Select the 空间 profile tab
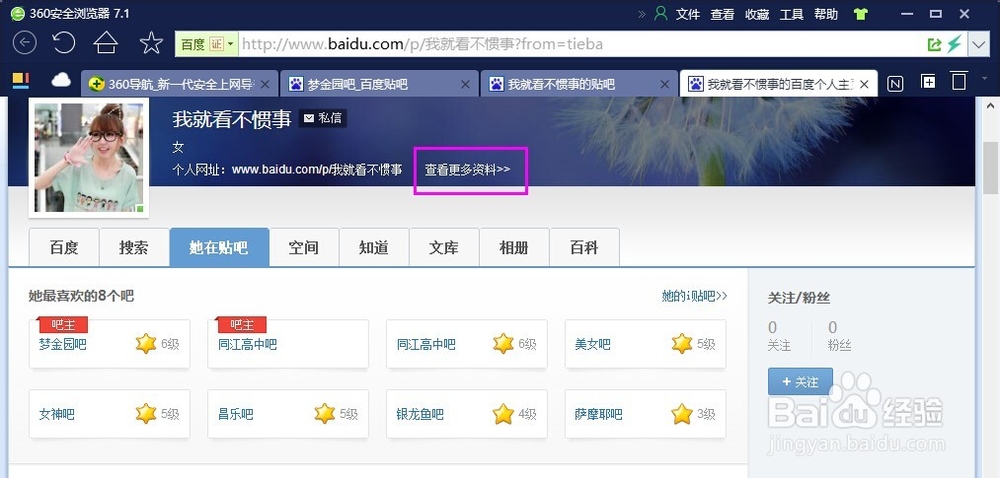This screenshot has height=478, width=1000. point(304,247)
